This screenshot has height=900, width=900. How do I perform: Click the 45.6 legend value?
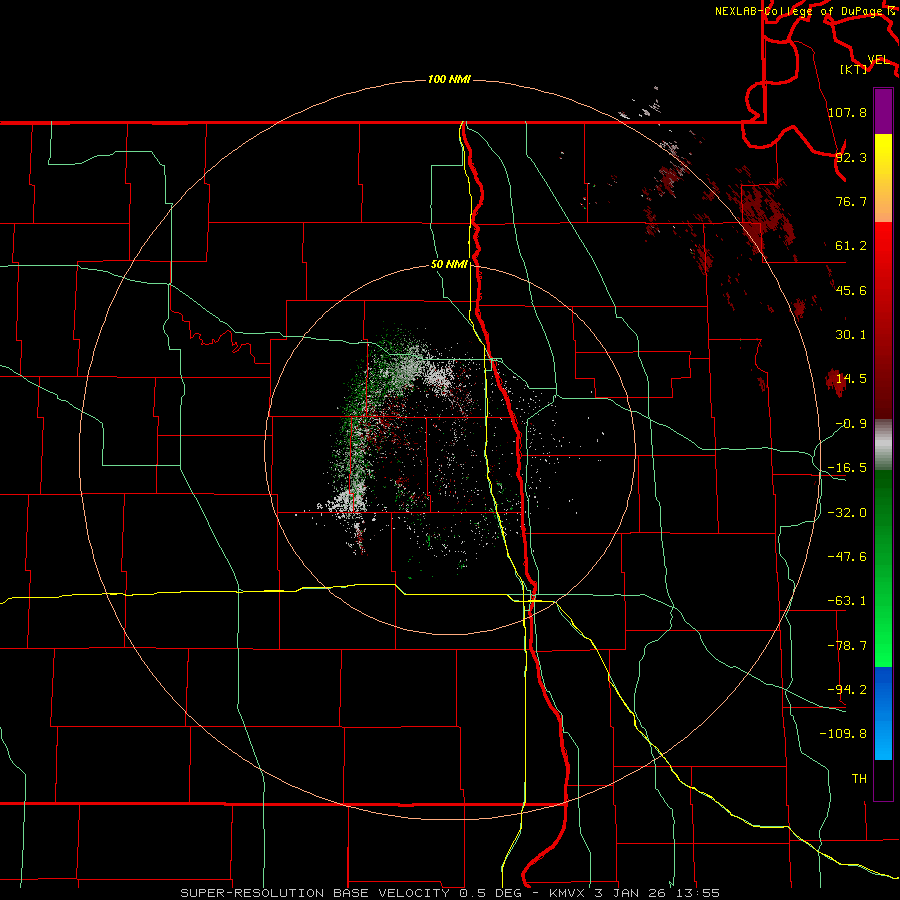pyautogui.click(x=851, y=290)
